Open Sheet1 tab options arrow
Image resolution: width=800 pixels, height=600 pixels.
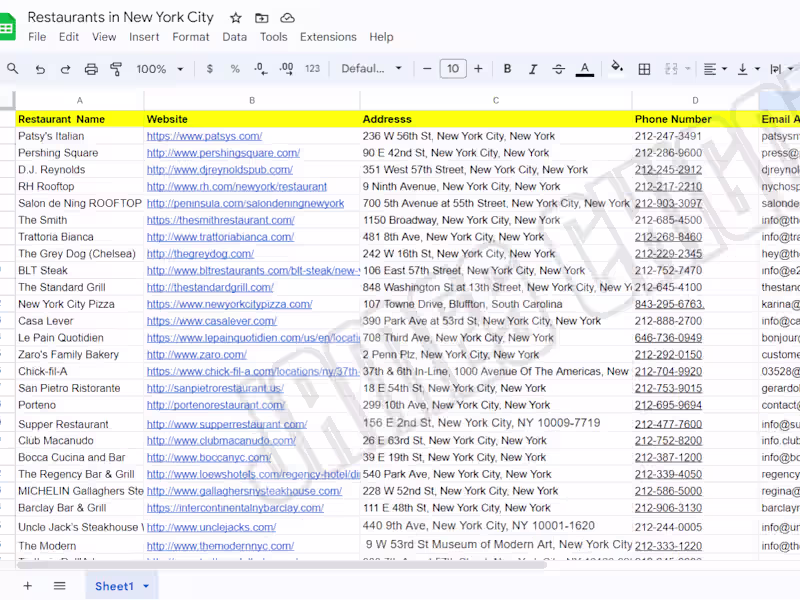[x=146, y=586]
